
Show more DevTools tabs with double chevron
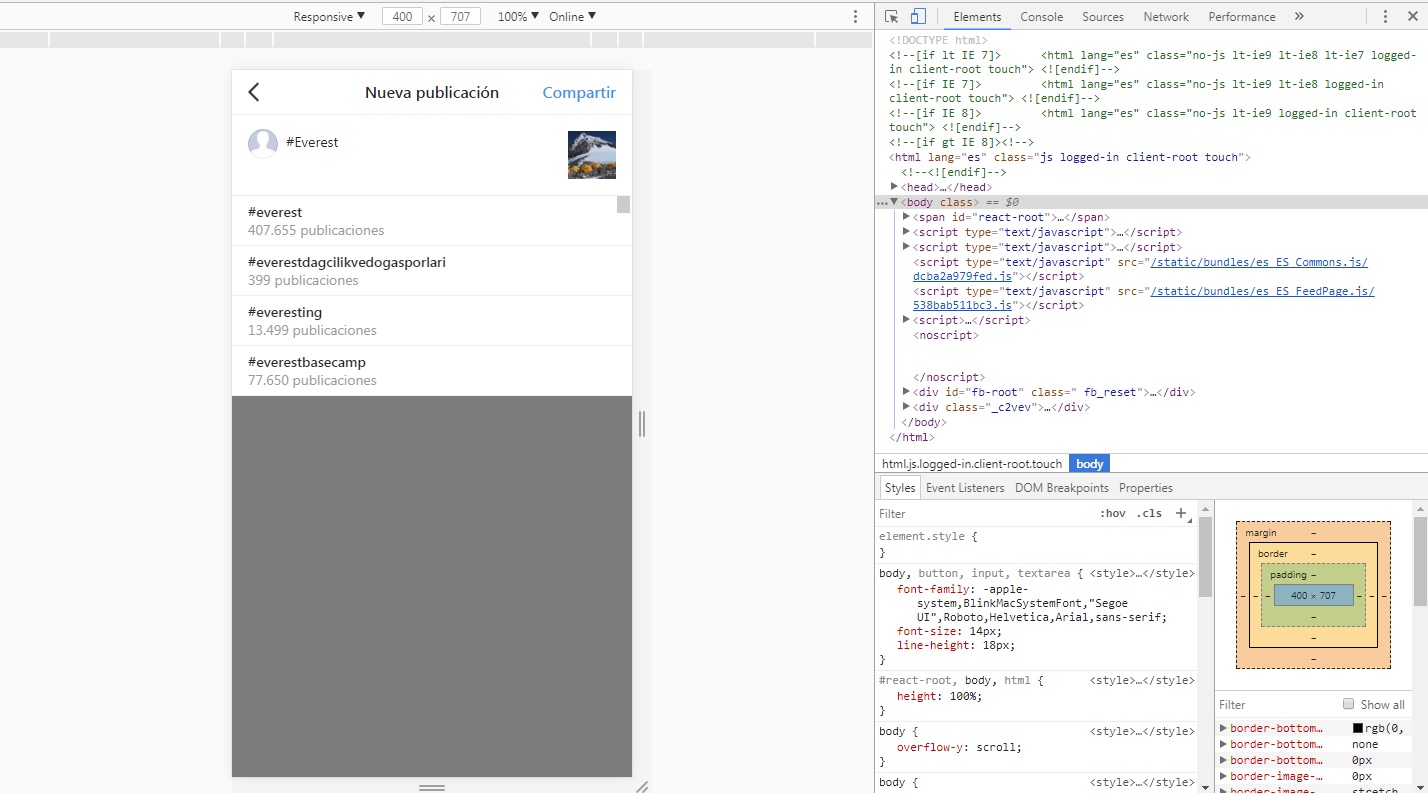click(1299, 17)
